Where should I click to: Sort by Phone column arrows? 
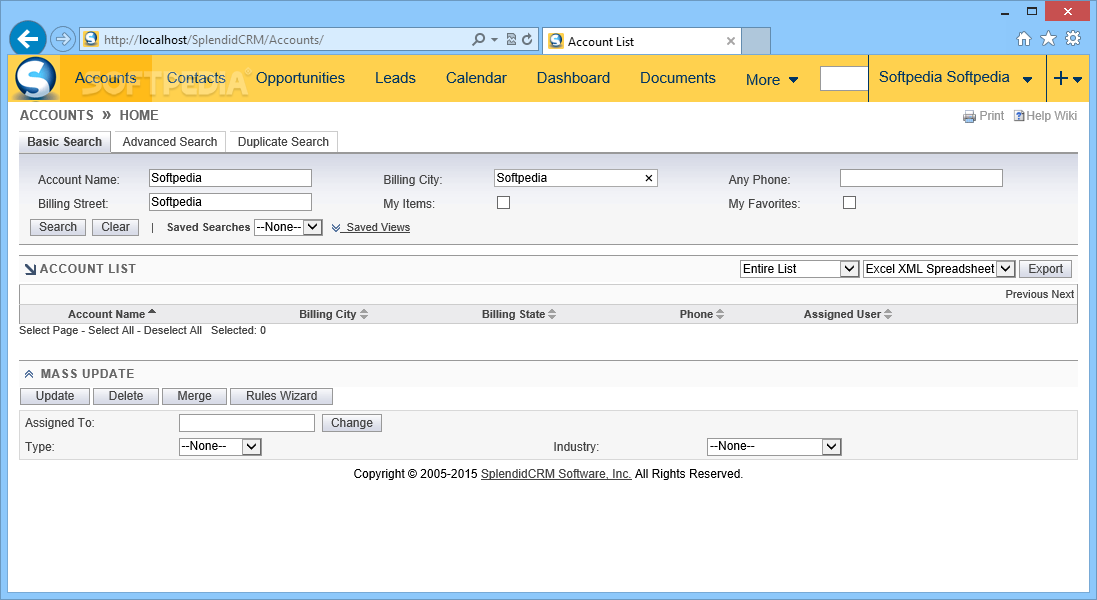pyautogui.click(x=720, y=315)
